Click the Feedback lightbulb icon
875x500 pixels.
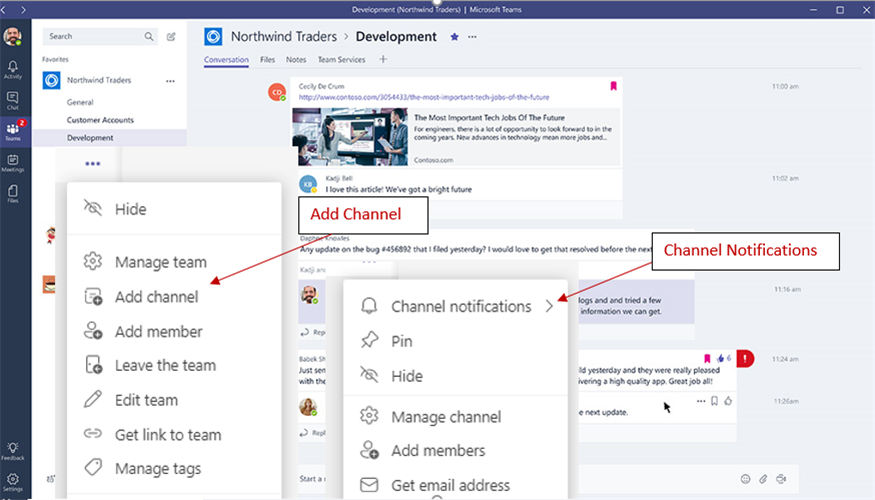13,451
